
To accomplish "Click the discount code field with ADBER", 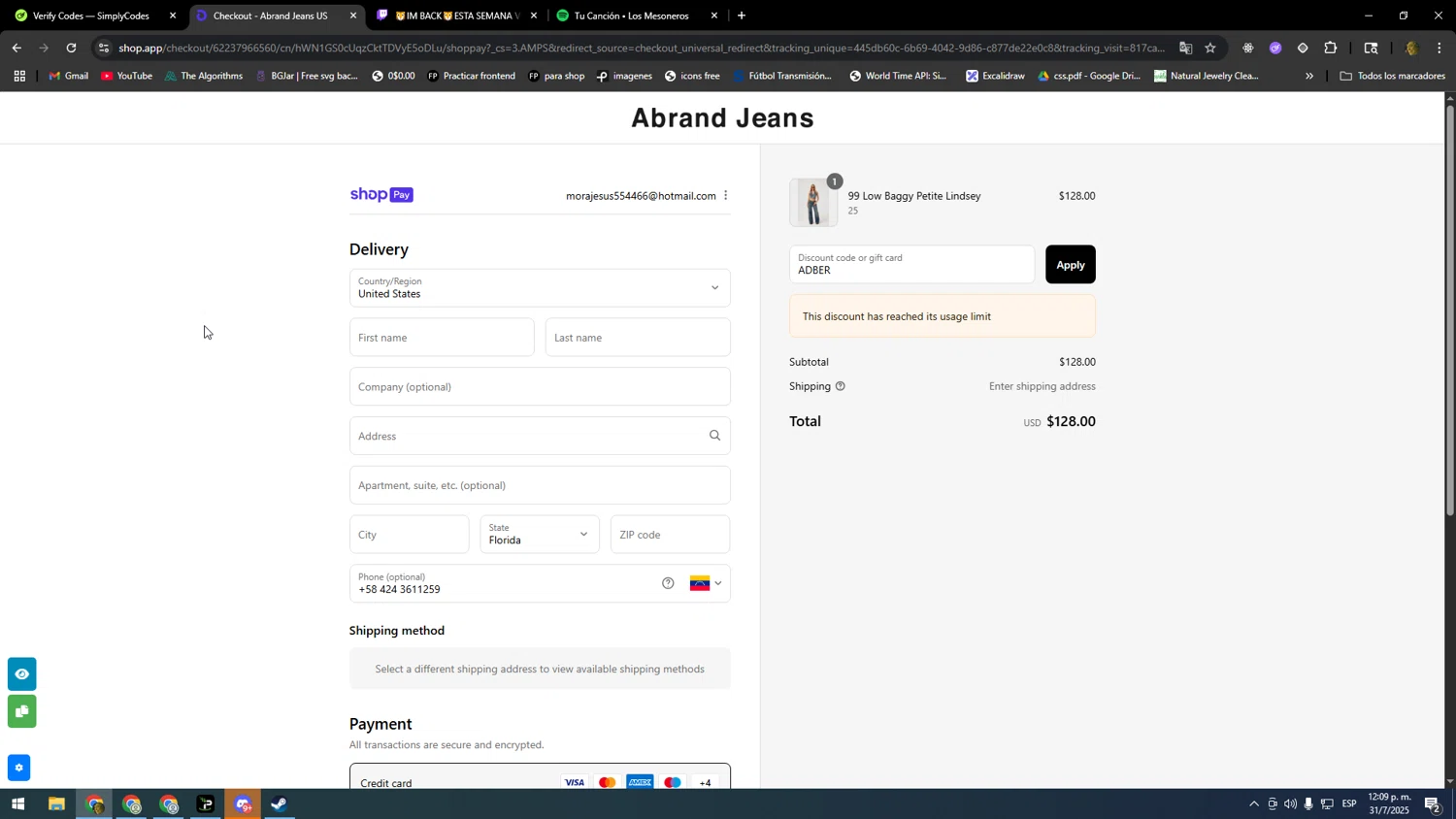I will [x=911, y=265].
